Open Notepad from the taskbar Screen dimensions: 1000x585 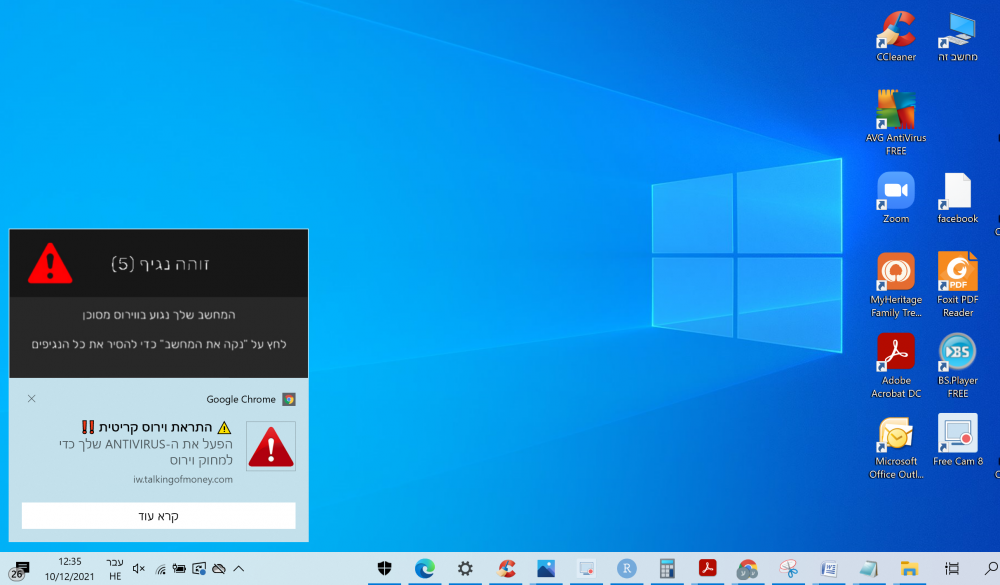coord(869,568)
